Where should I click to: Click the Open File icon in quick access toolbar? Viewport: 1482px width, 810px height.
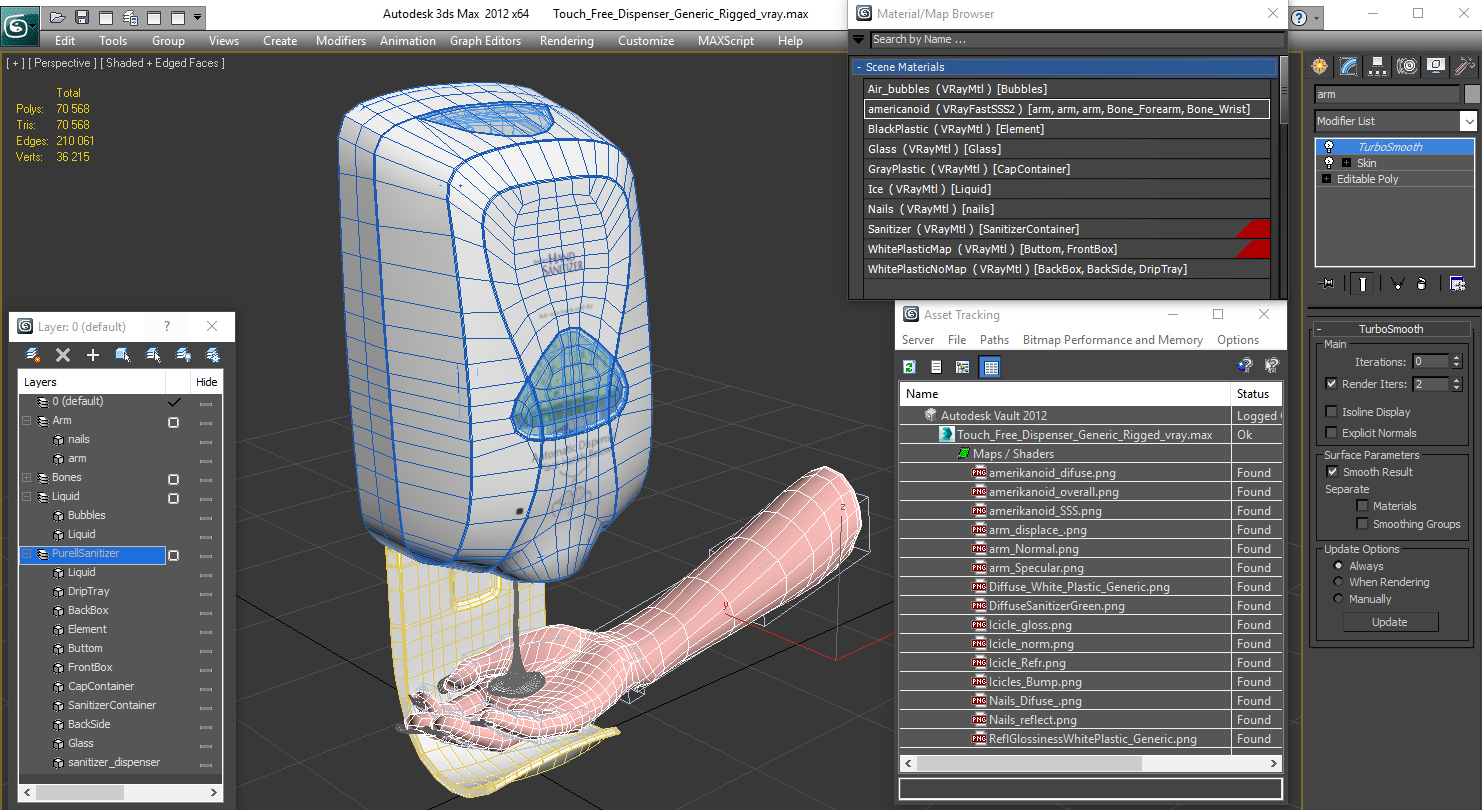coord(58,17)
